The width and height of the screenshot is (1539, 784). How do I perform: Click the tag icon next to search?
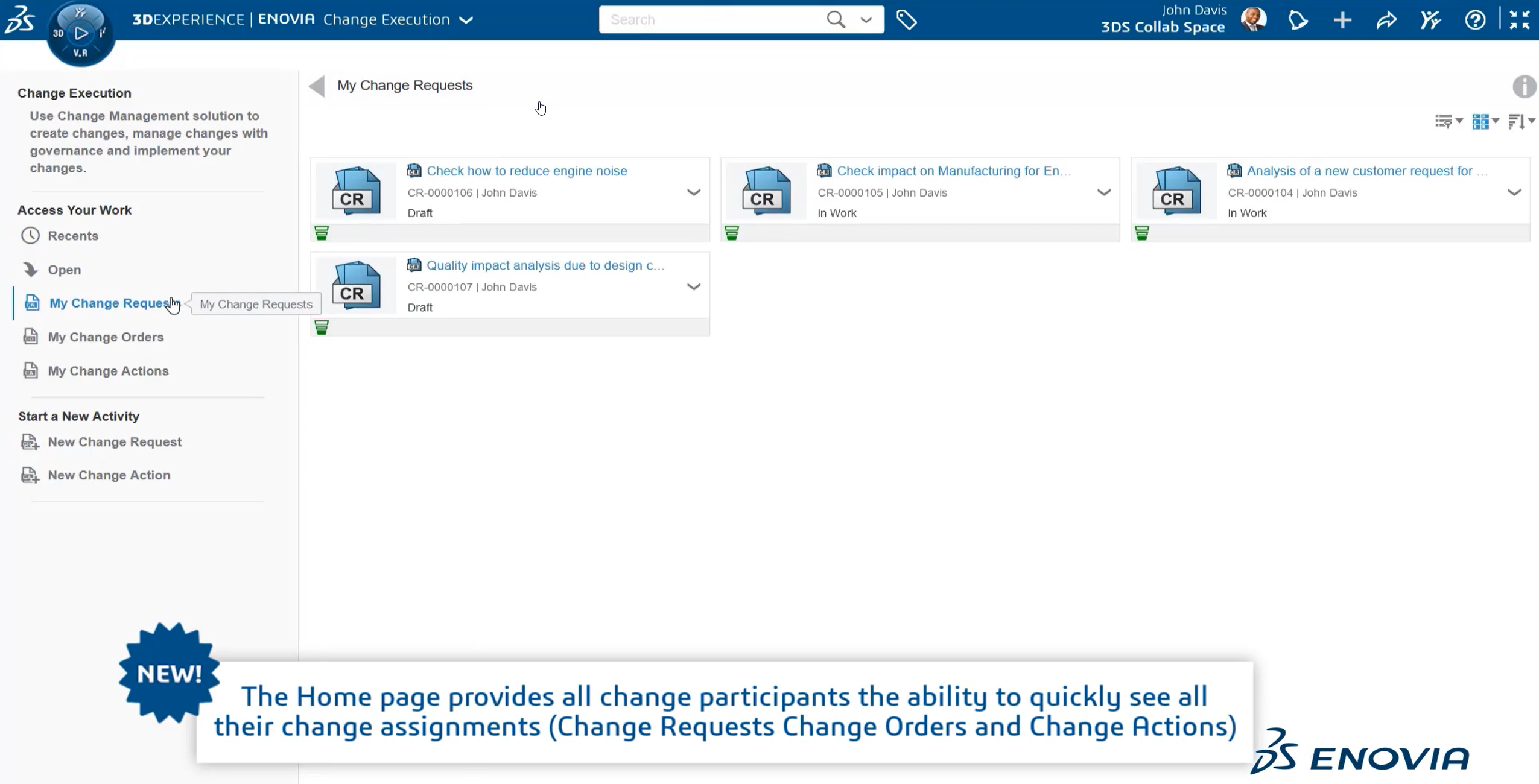pos(906,20)
